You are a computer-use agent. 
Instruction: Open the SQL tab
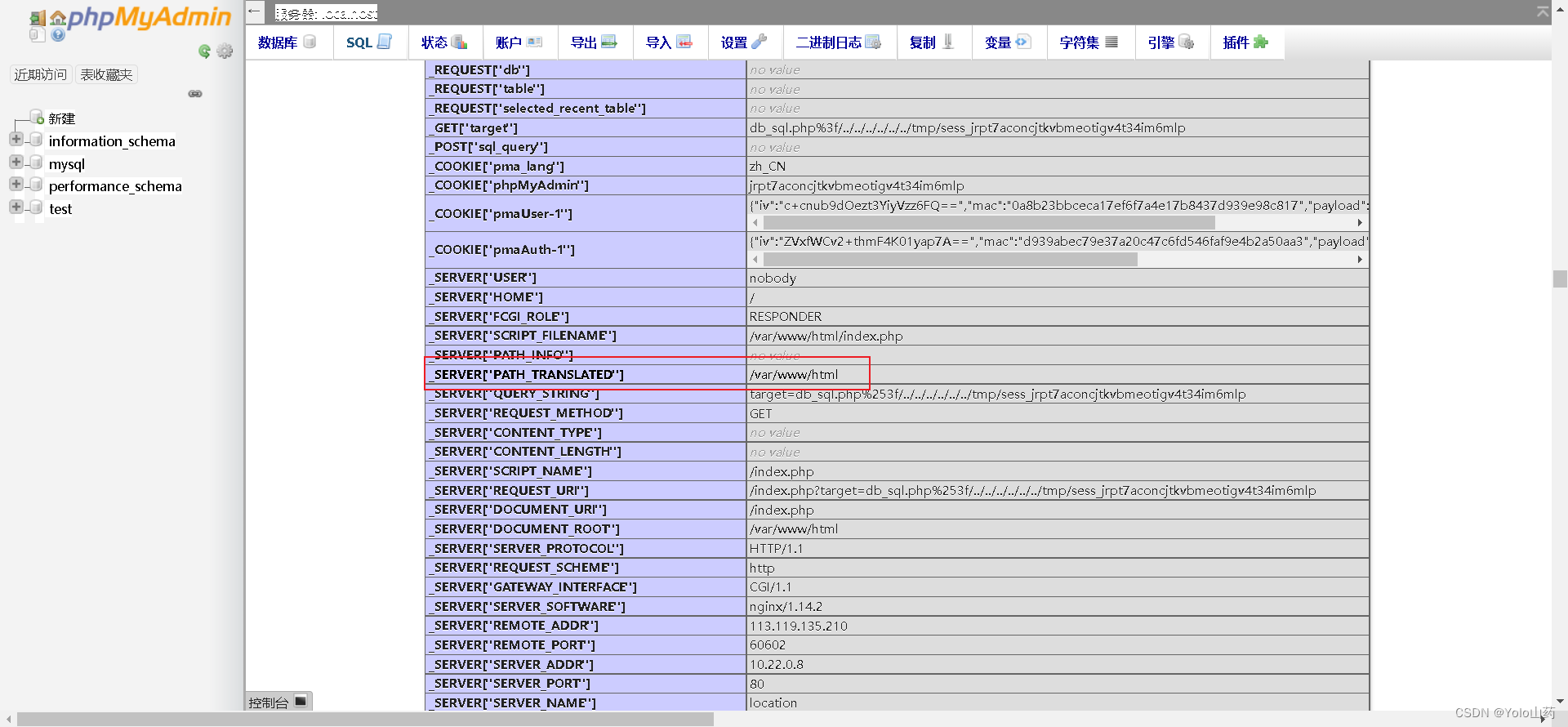(370, 42)
